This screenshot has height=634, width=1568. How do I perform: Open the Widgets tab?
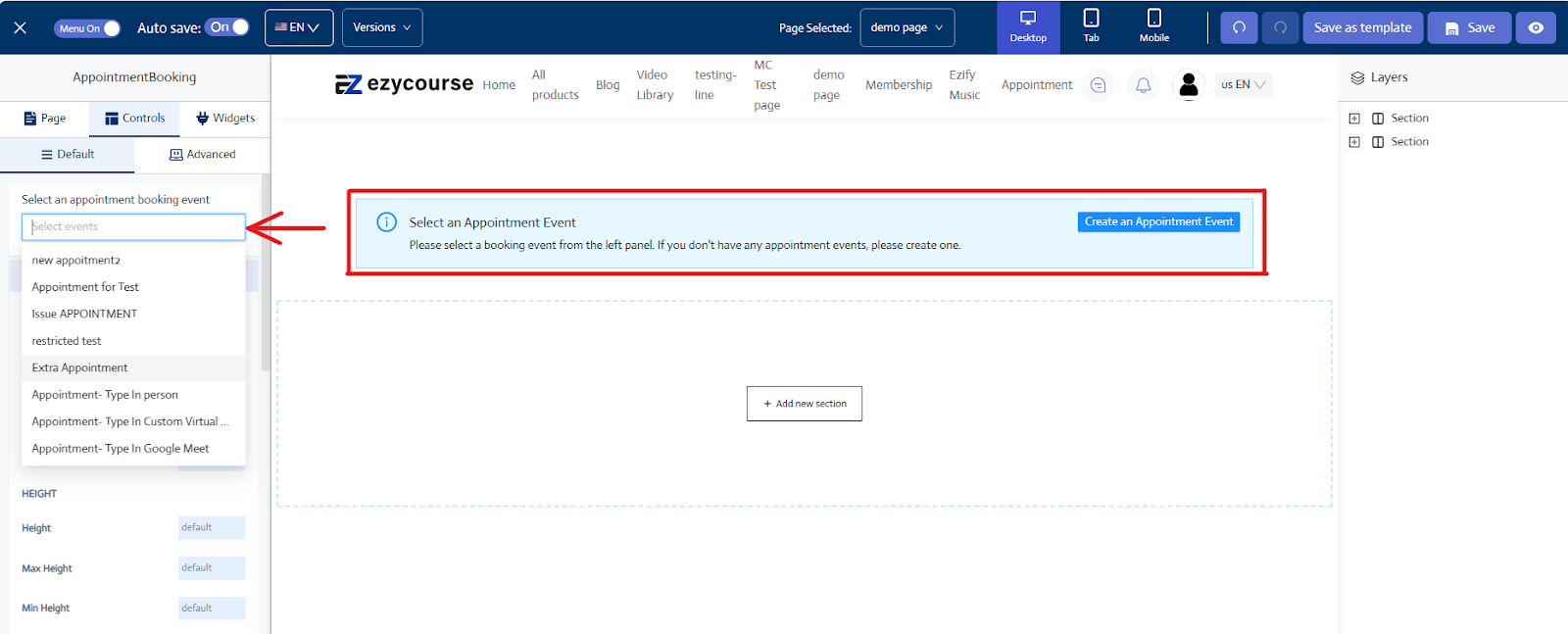coord(225,119)
